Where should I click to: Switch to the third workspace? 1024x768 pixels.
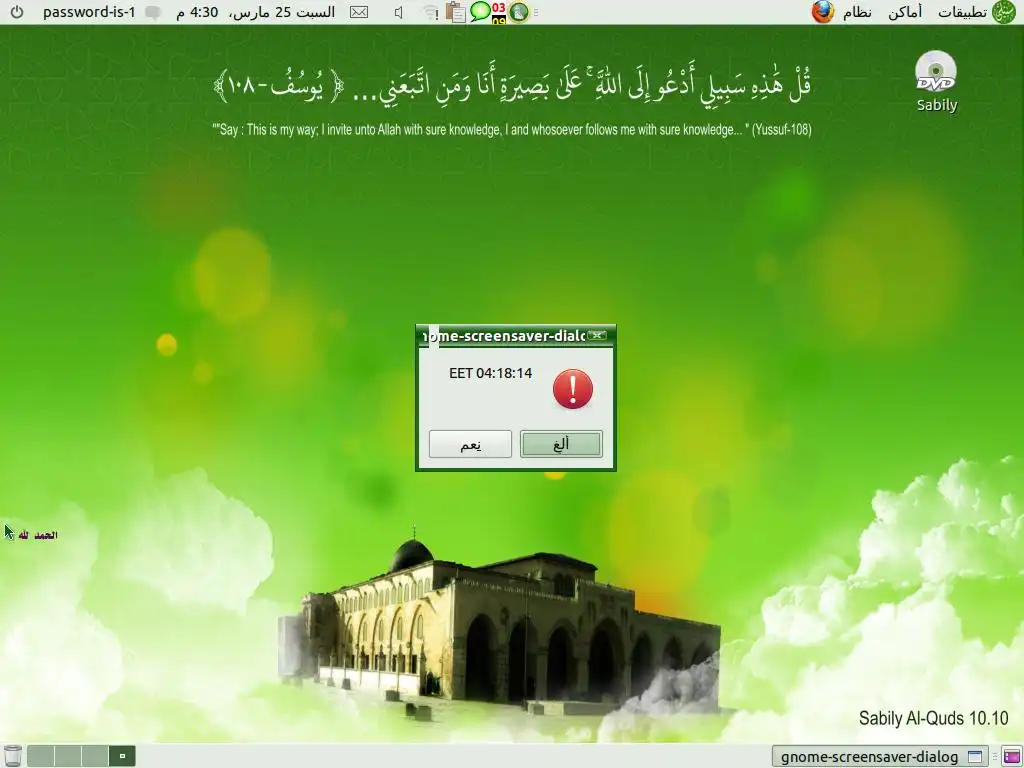pyautogui.click(x=94, y=756)
